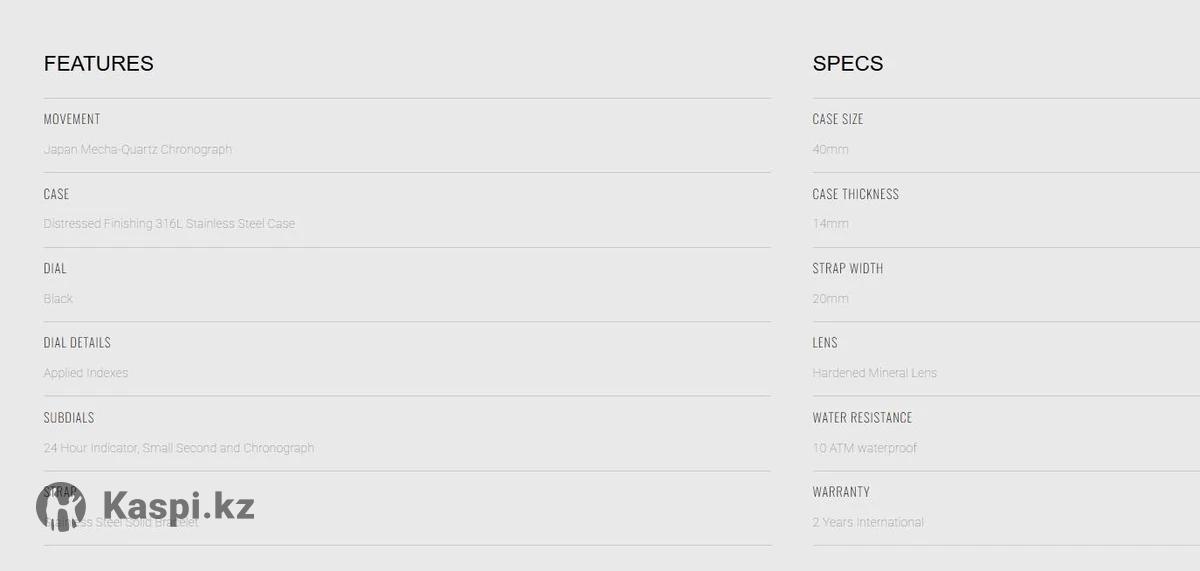
Task: Select the FEATURES section heading
Action: tap(99, 64)
